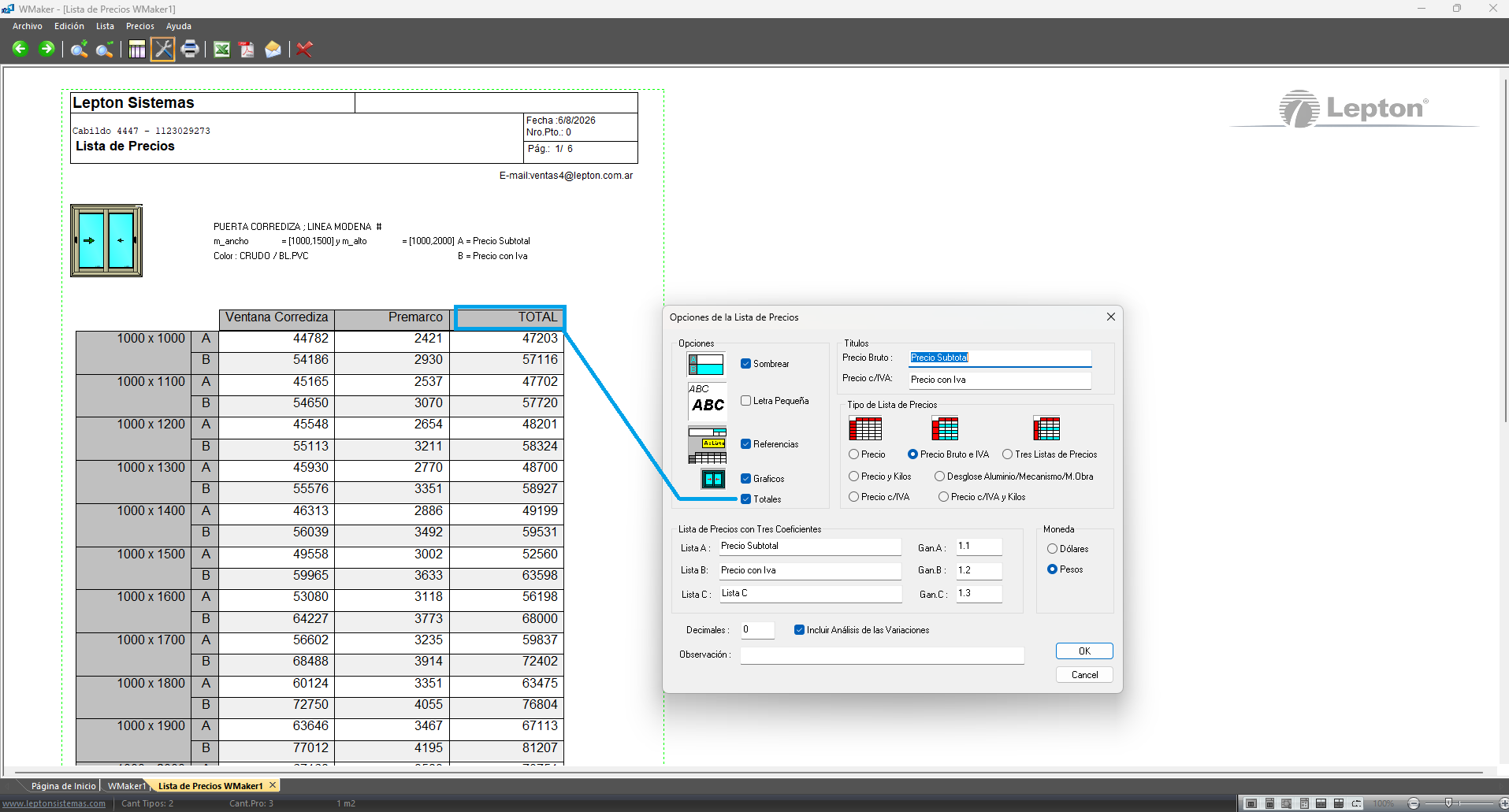Go forward with the green right arrow
Screen dimensions: 1509x812
click(46, 49)
